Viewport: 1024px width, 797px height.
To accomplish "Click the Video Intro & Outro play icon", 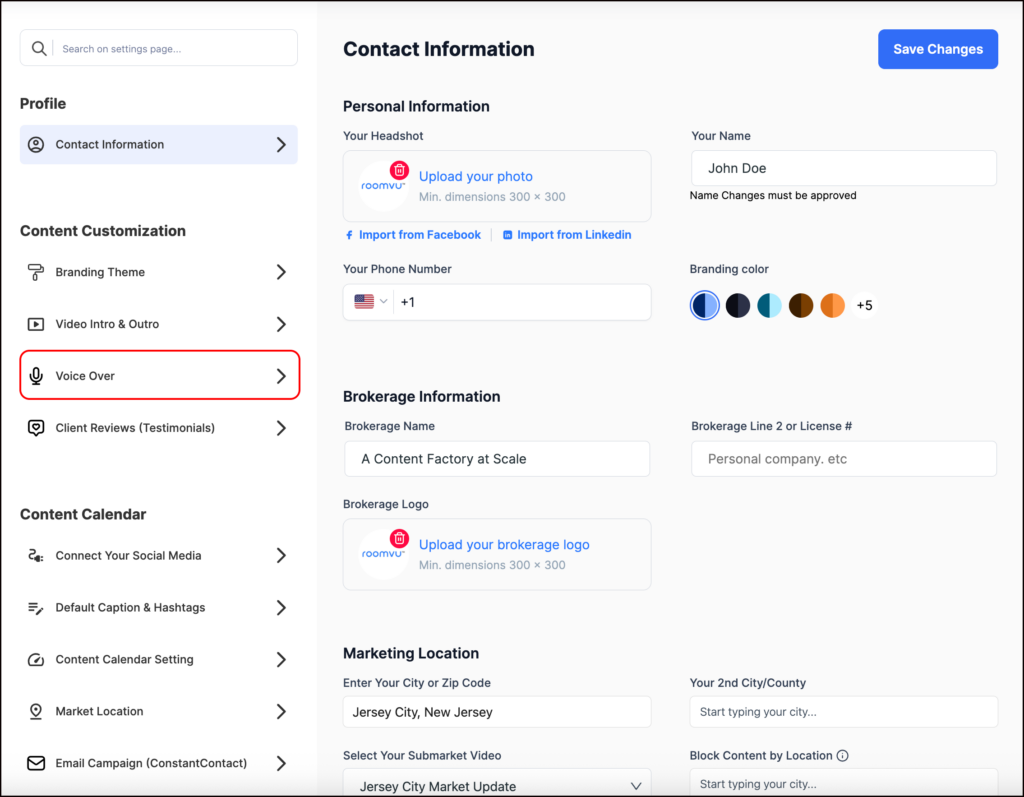I will pos(37,324).
